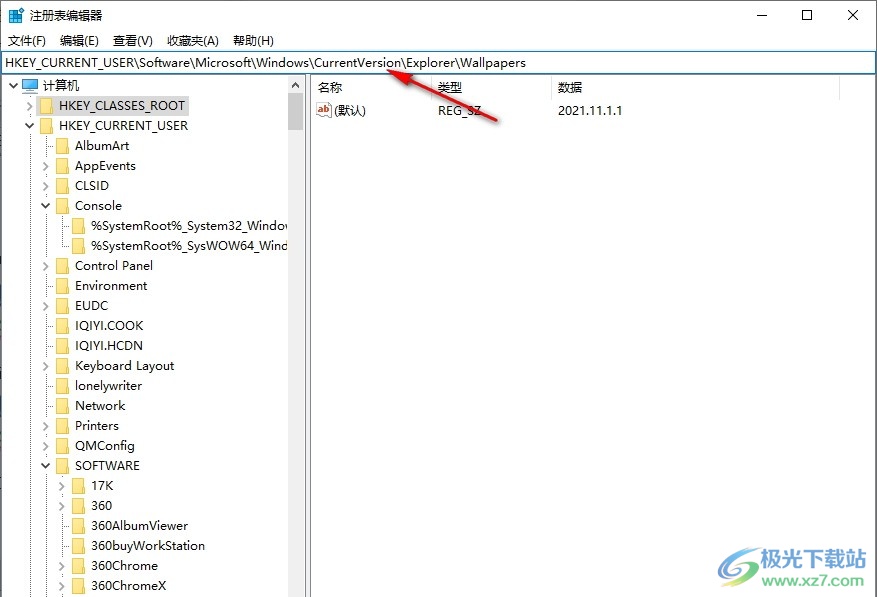The height and width of the screenshot is (597, 877).
Task: Click the QMConfig folder icon
Action: pos(63,446)
